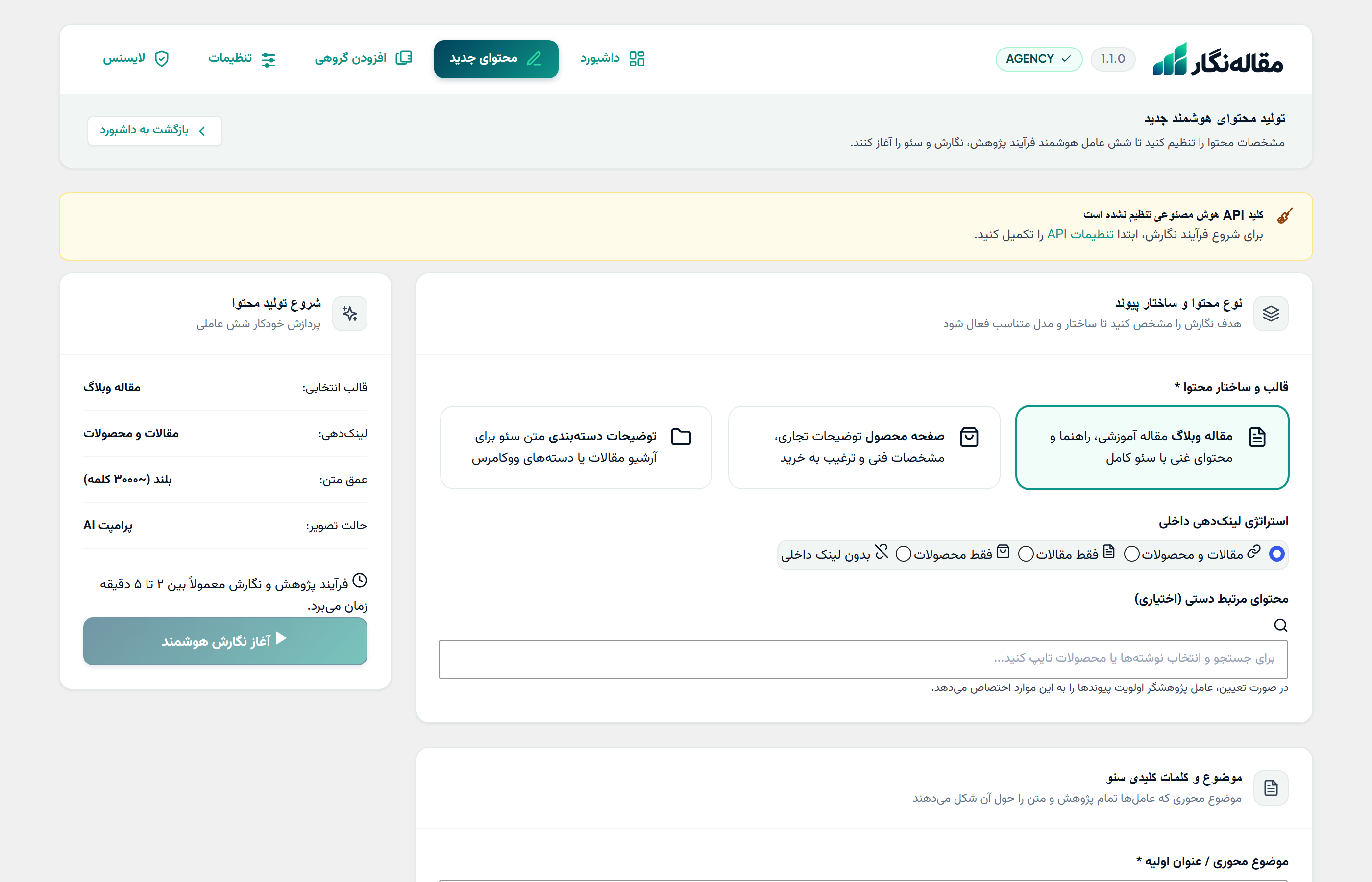Click the layers icon beside نوع محتوا
This screenshot has width=1372, height=882.
tap(1271, 313)
